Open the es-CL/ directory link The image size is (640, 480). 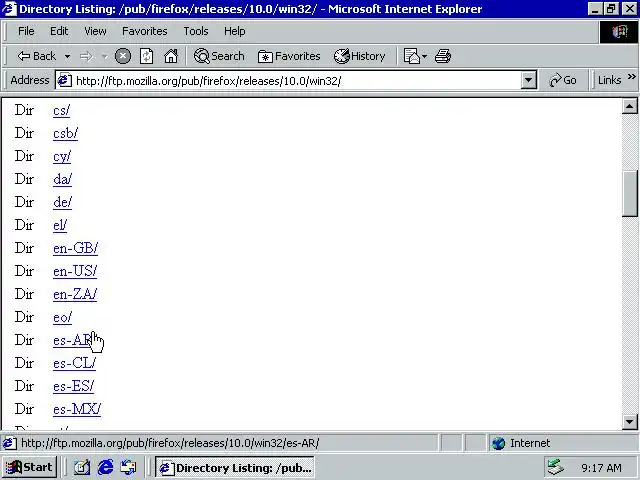tap(74, 363)
